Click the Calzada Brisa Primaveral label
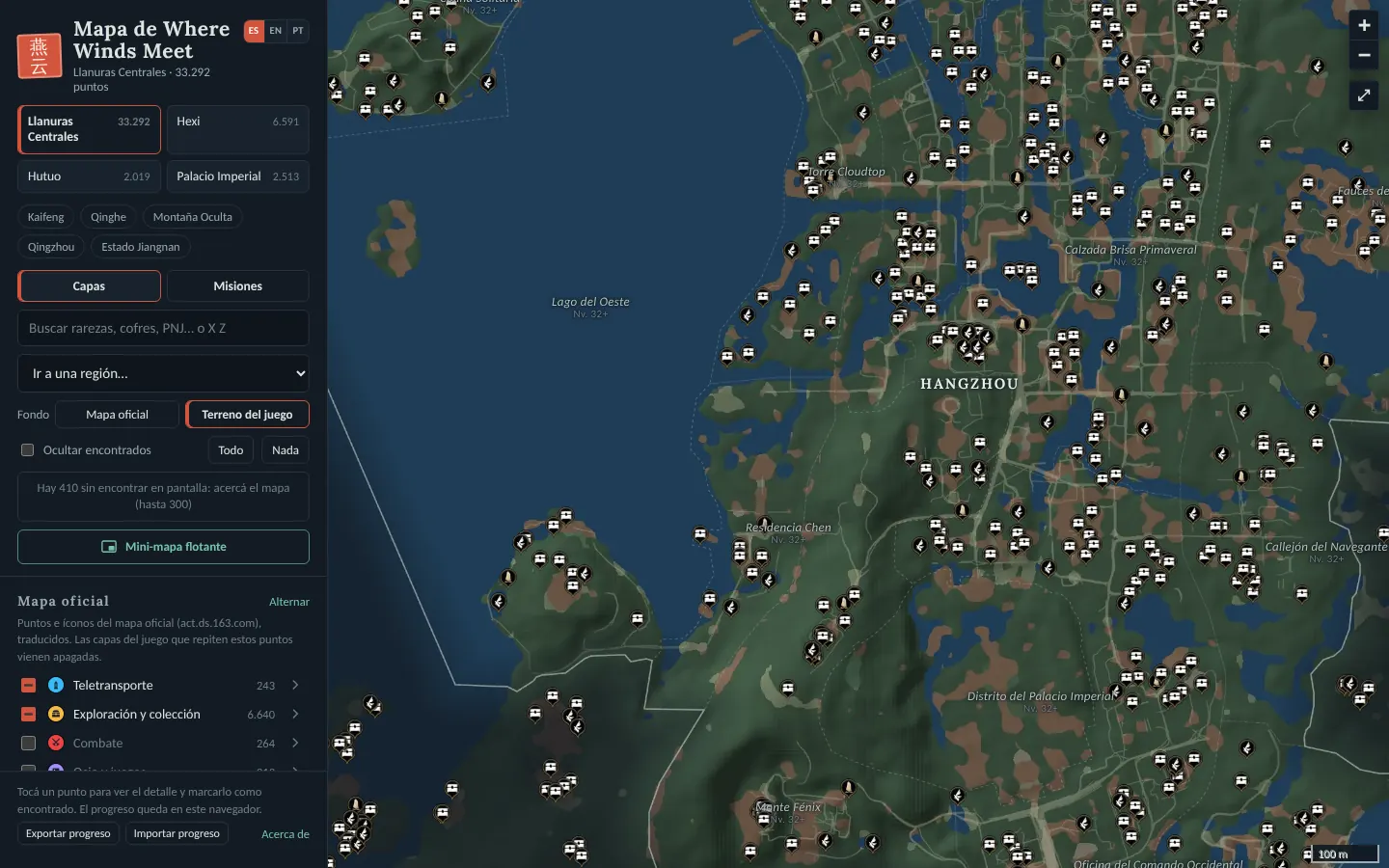Viewport: 1389px width, 868px height. point(1130,250)
